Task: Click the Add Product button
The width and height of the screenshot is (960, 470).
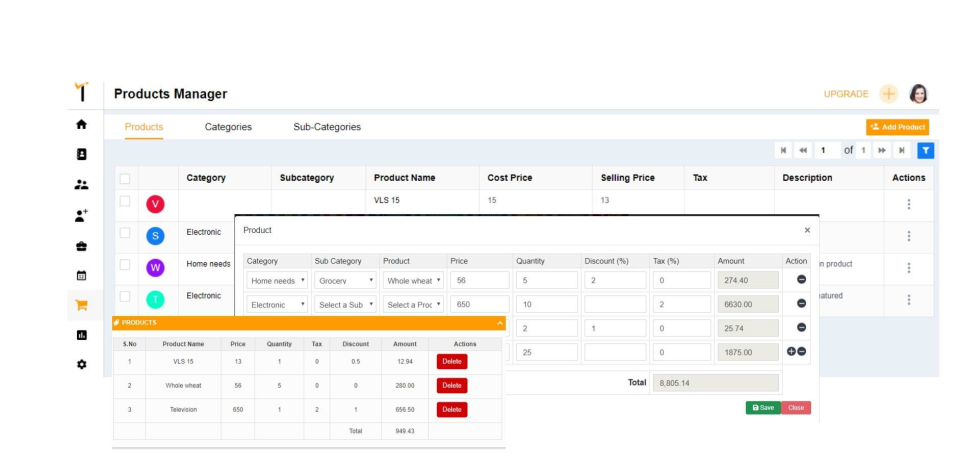Action: pos(897,127)
